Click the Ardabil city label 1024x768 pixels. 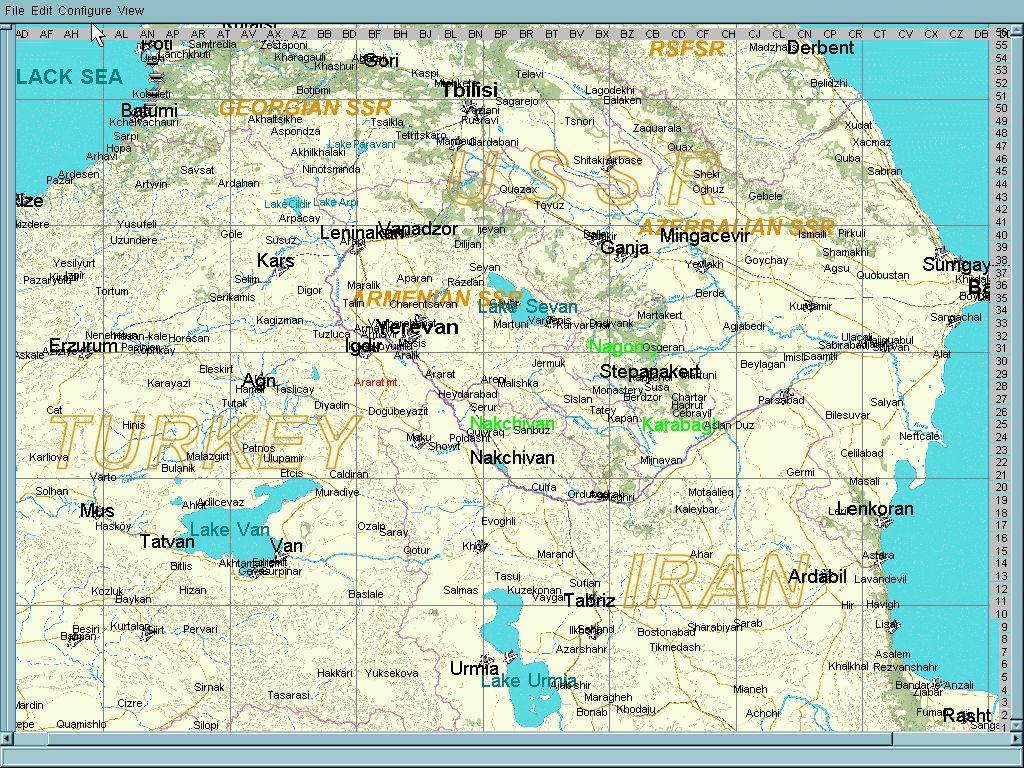tap(818, 577)
